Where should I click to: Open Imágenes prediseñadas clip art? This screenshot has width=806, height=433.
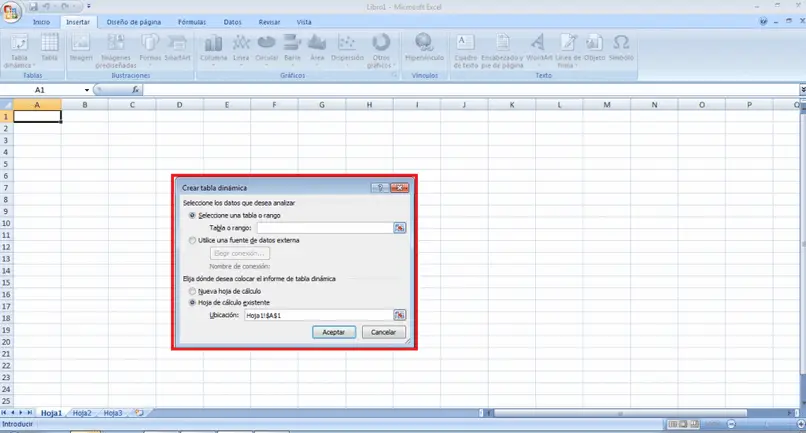(x=116, y=51)
